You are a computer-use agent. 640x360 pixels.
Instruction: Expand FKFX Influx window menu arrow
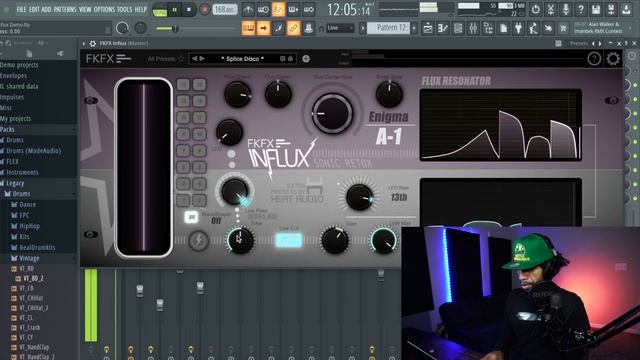(x=84, y=43)
